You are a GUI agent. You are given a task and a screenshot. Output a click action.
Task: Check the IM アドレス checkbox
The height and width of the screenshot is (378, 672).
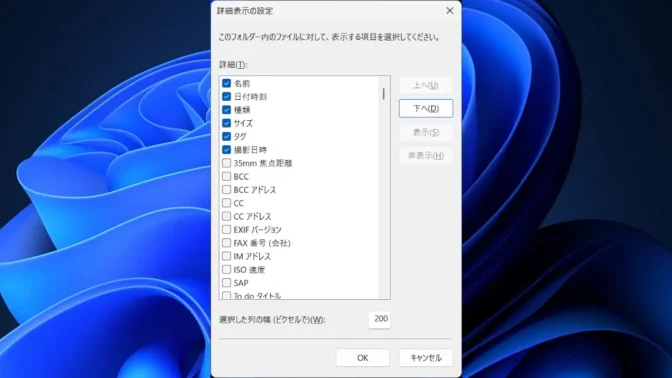pos(226,256)
